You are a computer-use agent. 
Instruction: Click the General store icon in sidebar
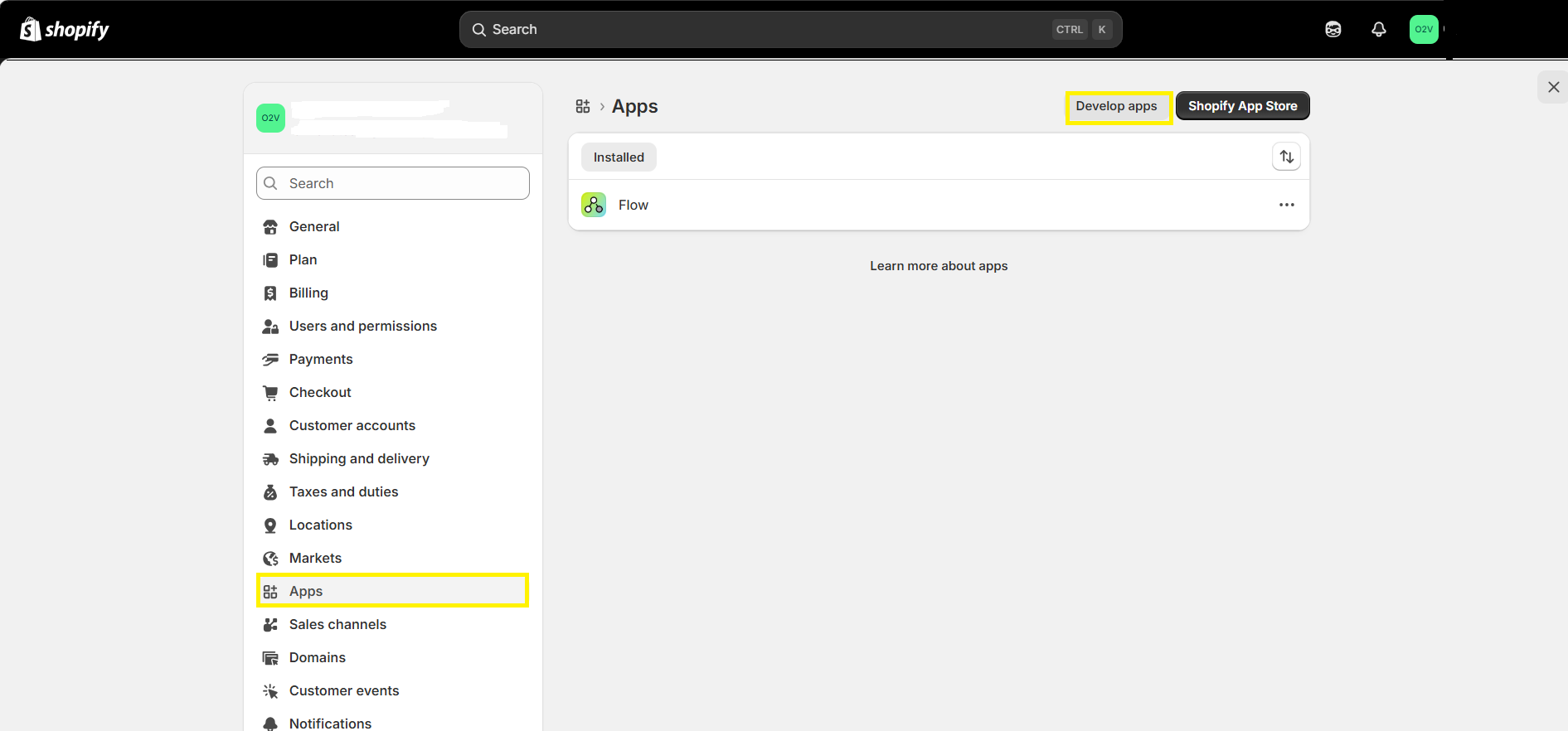tap(270, 227)
